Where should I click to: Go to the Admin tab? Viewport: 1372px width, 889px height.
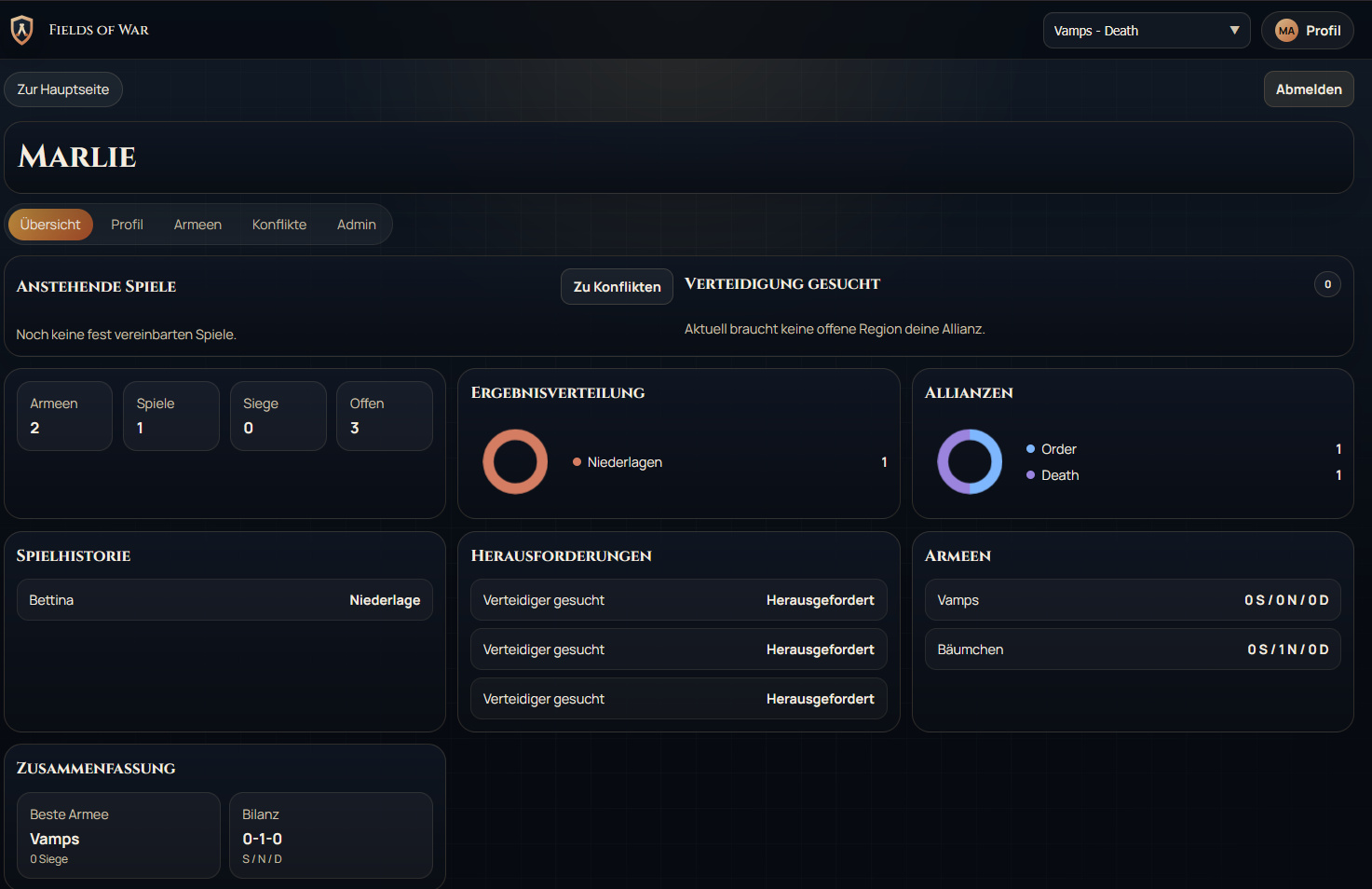click(356, 225)
